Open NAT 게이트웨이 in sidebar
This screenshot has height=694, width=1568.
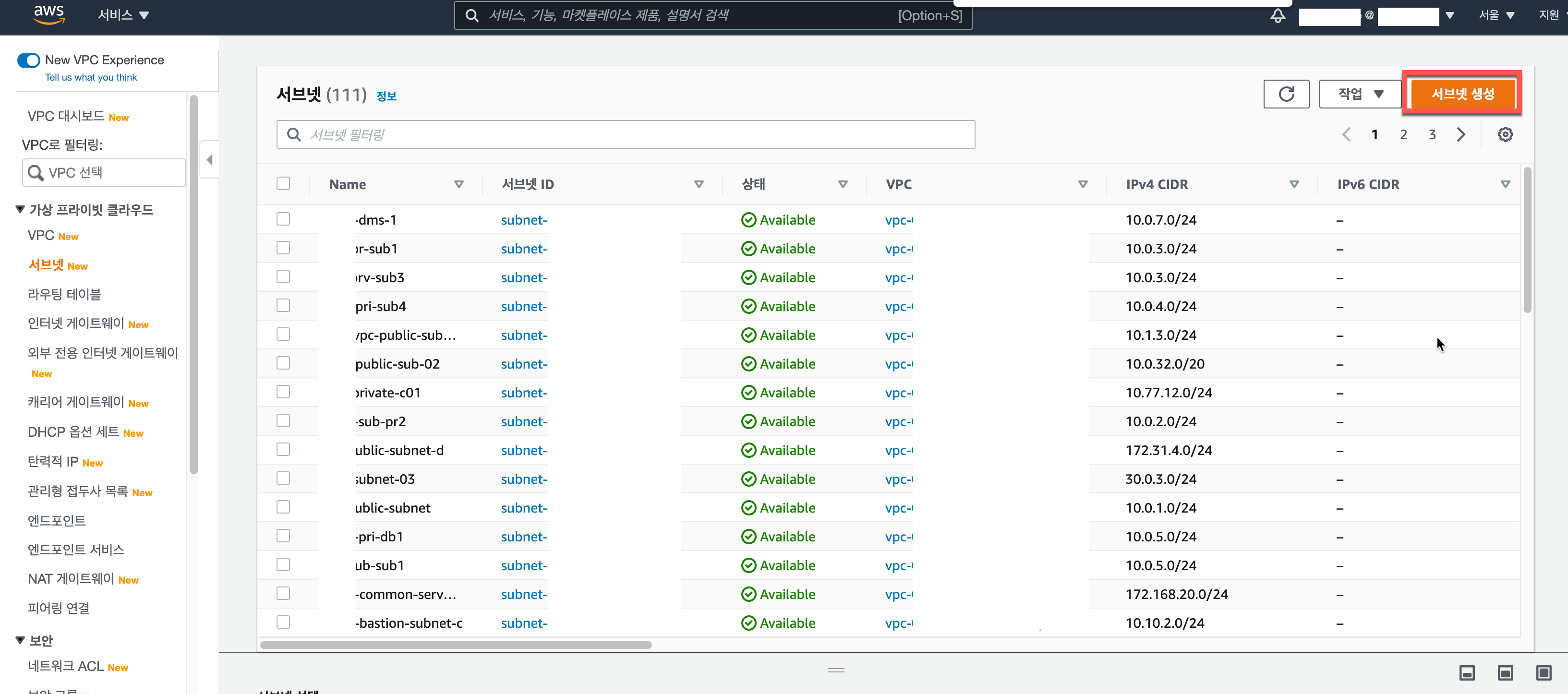click(x=71, y=579)
